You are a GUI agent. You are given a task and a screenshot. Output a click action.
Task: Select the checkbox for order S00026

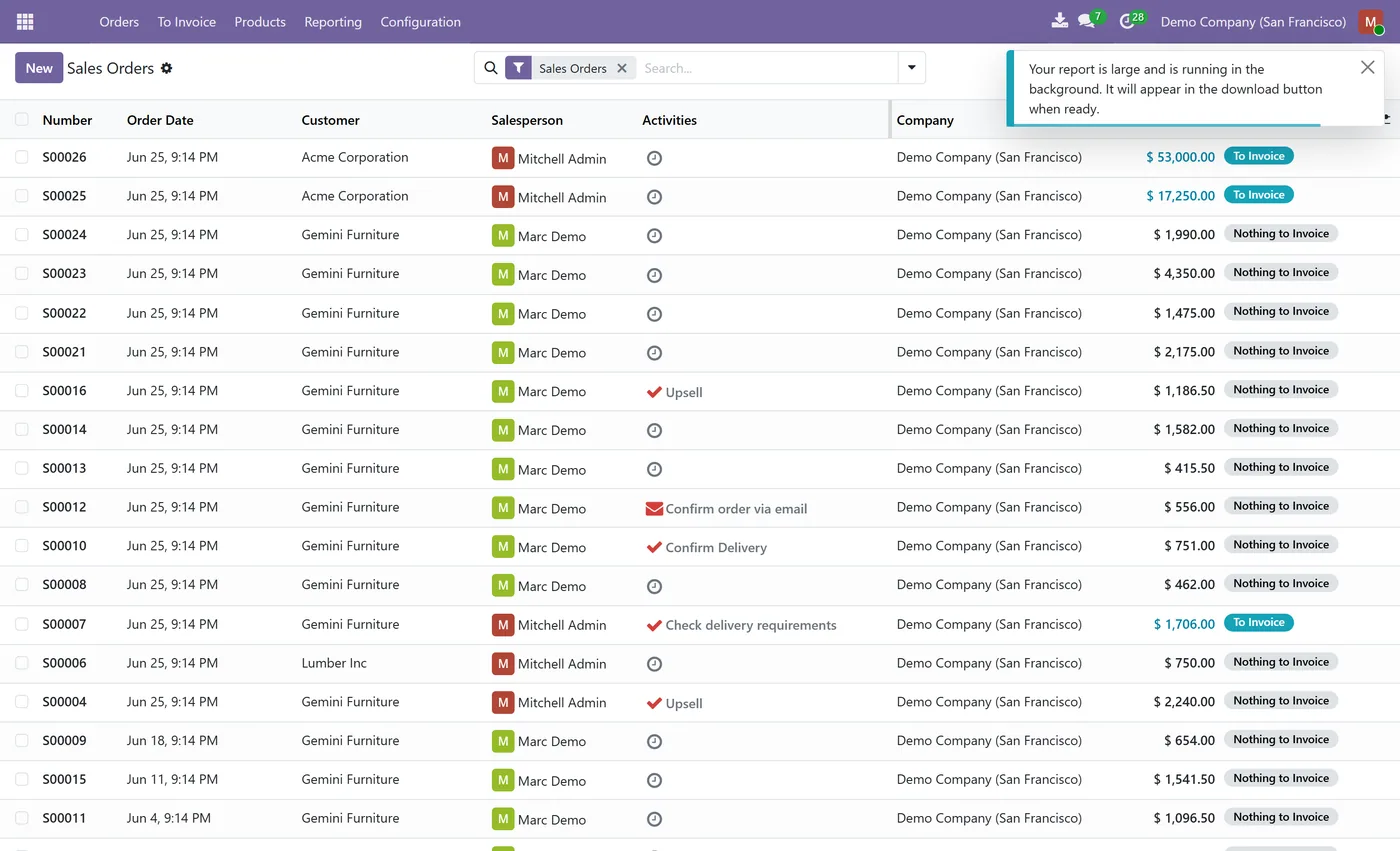coord(22,157)
